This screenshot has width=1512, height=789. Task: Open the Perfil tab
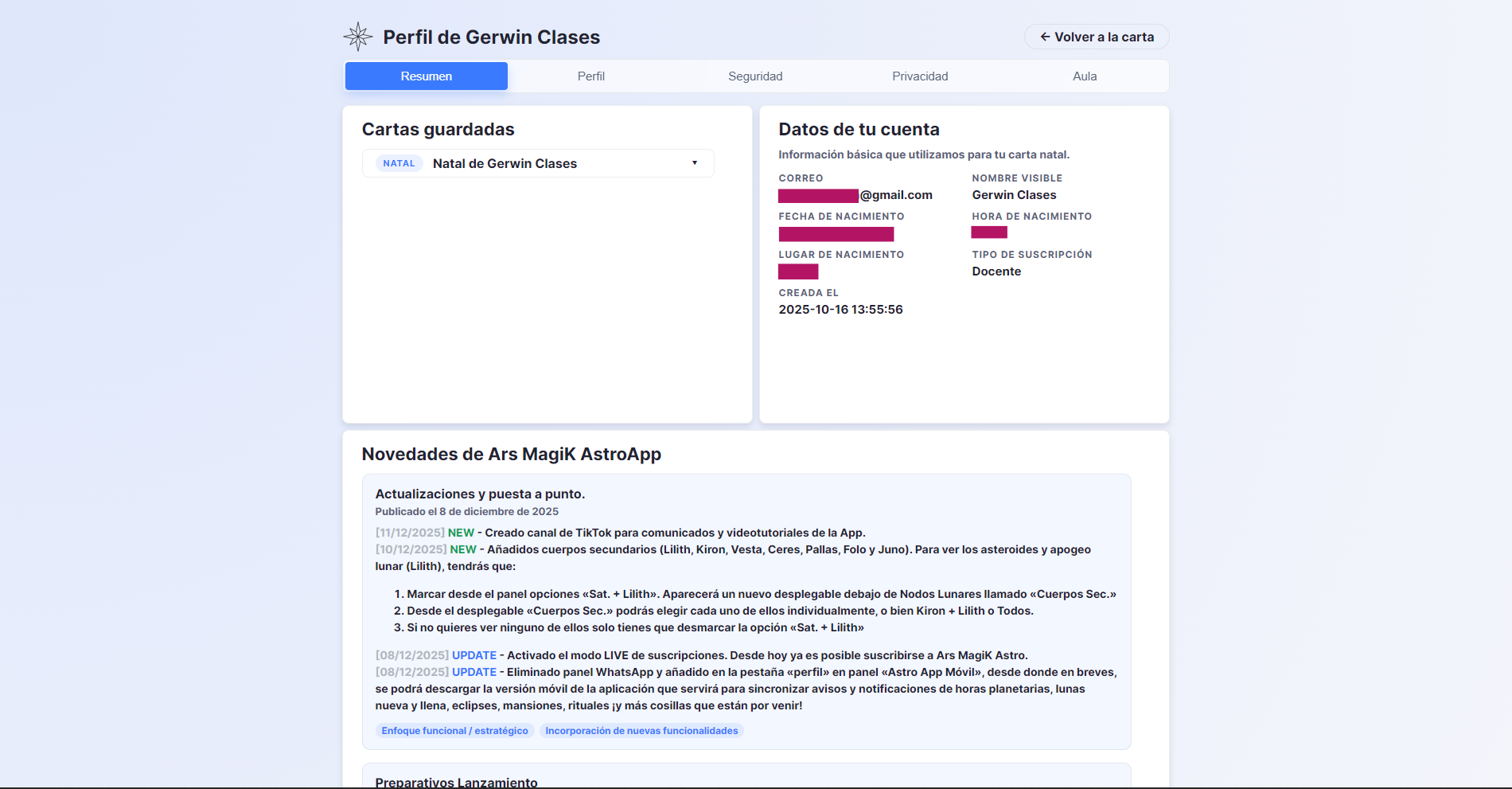pyautogui.click(x=590, y=76)
